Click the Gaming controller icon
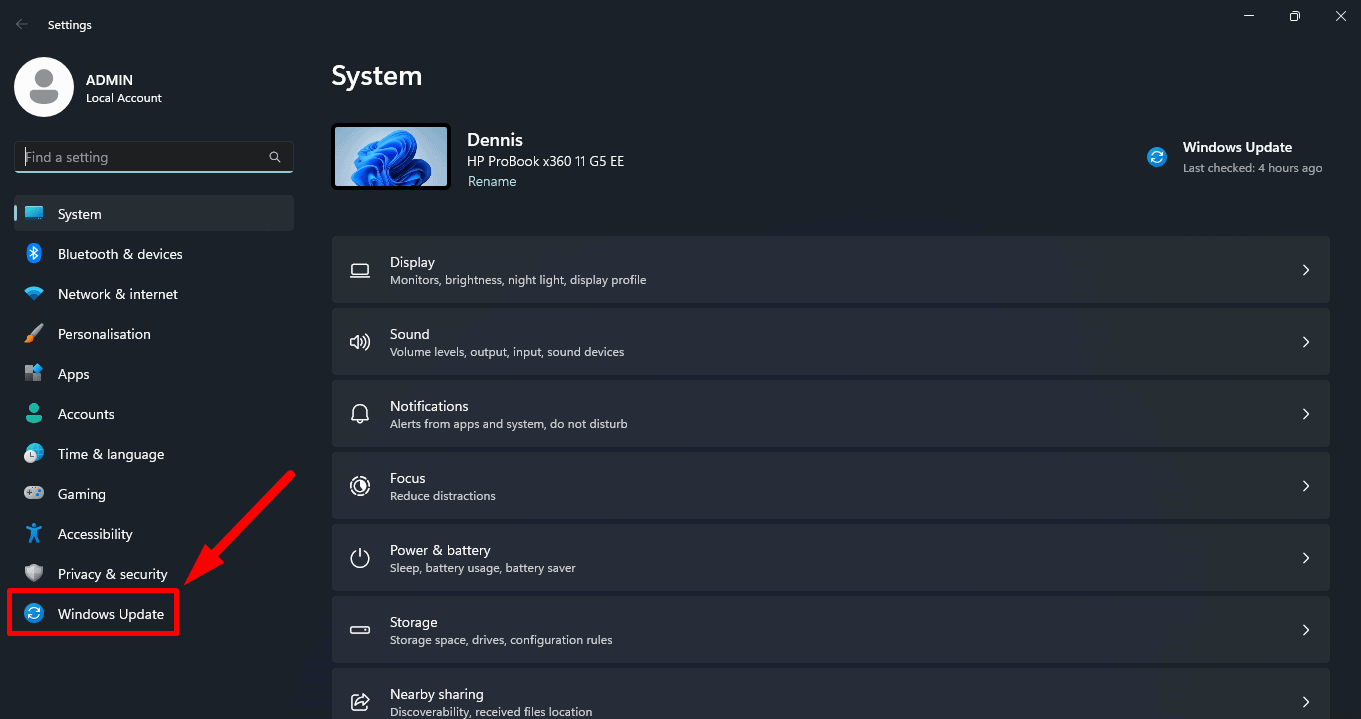 34,494
